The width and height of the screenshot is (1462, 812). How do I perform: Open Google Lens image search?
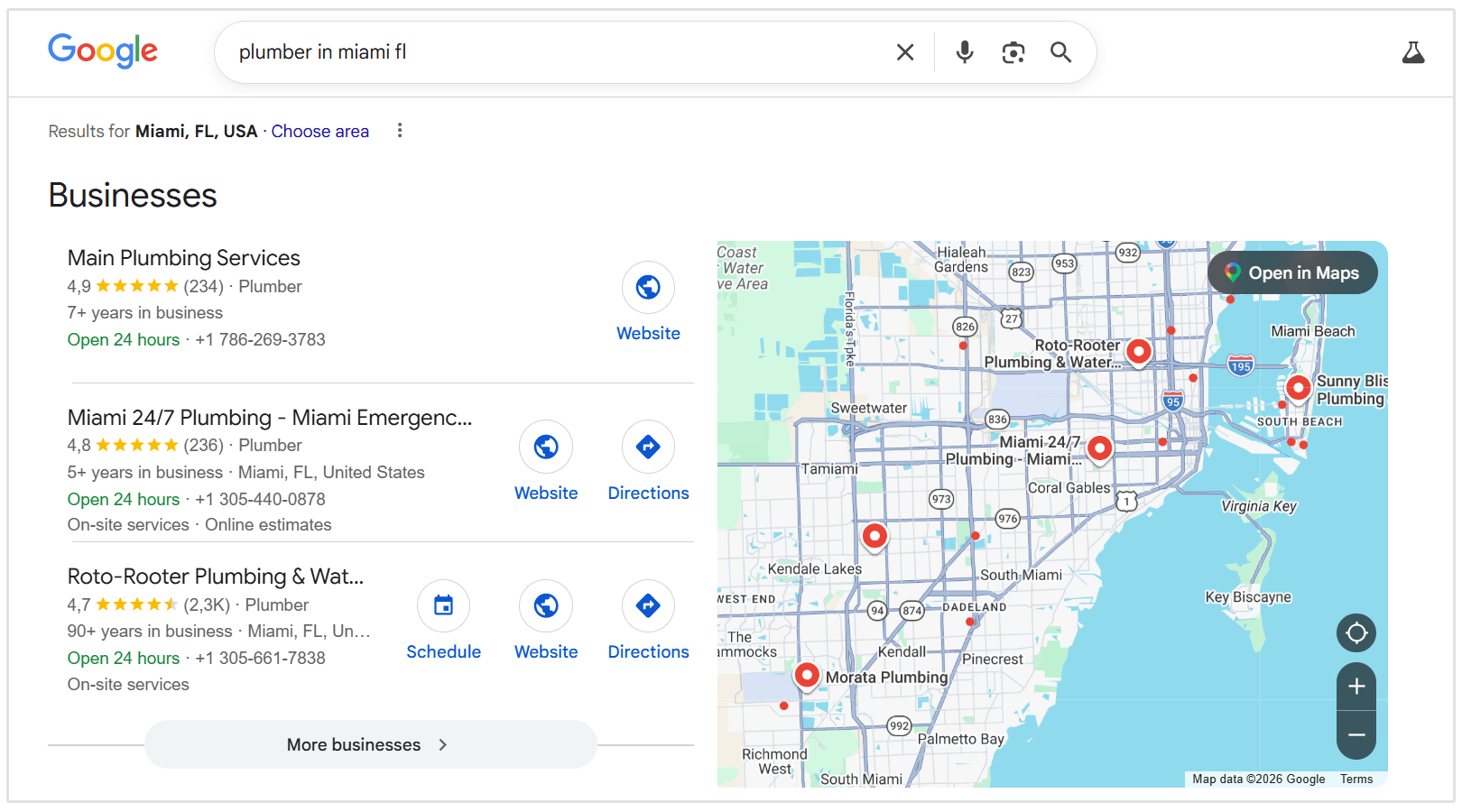click(x=1013, y=52)
